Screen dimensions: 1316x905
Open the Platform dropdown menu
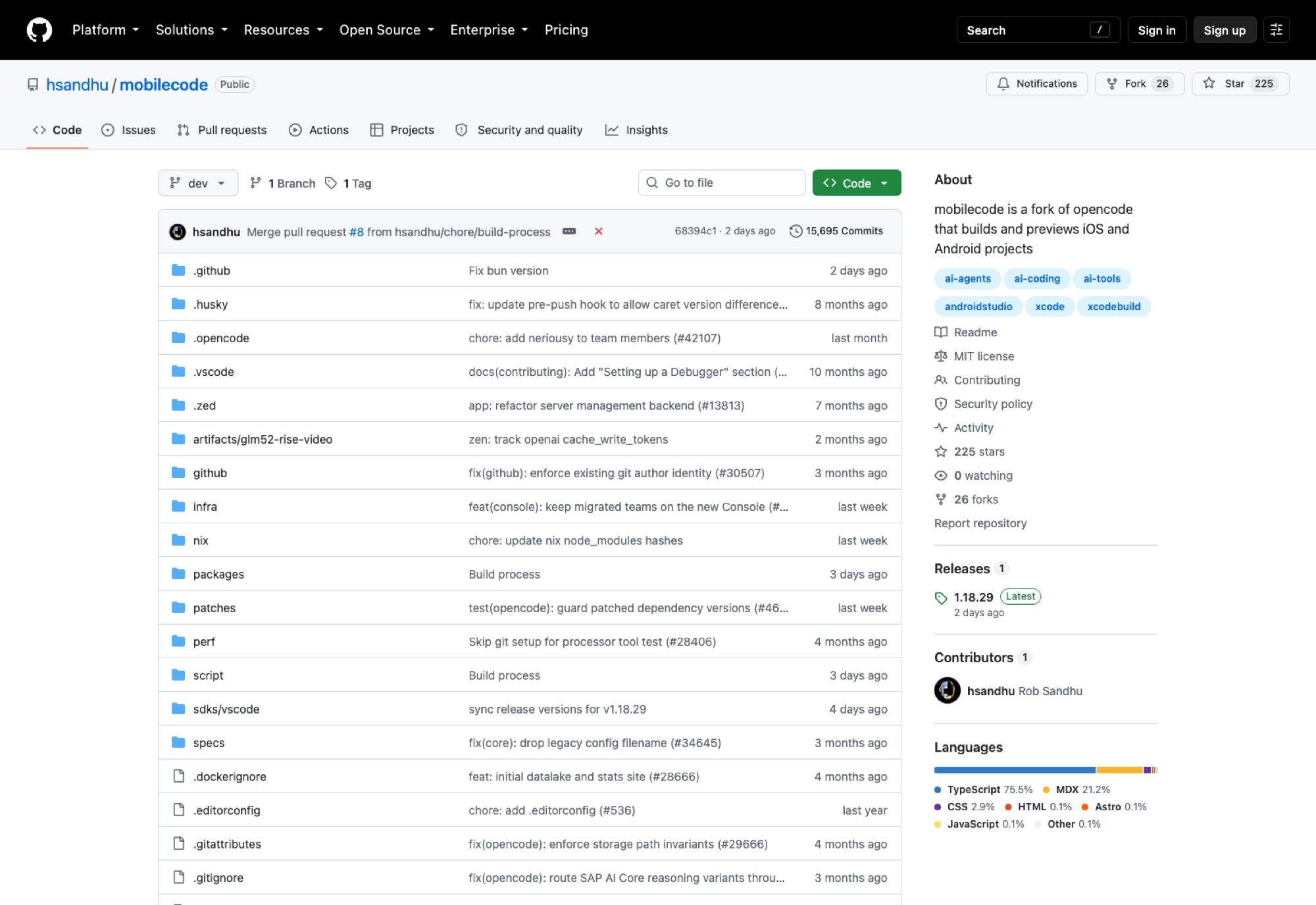point(105,30)
